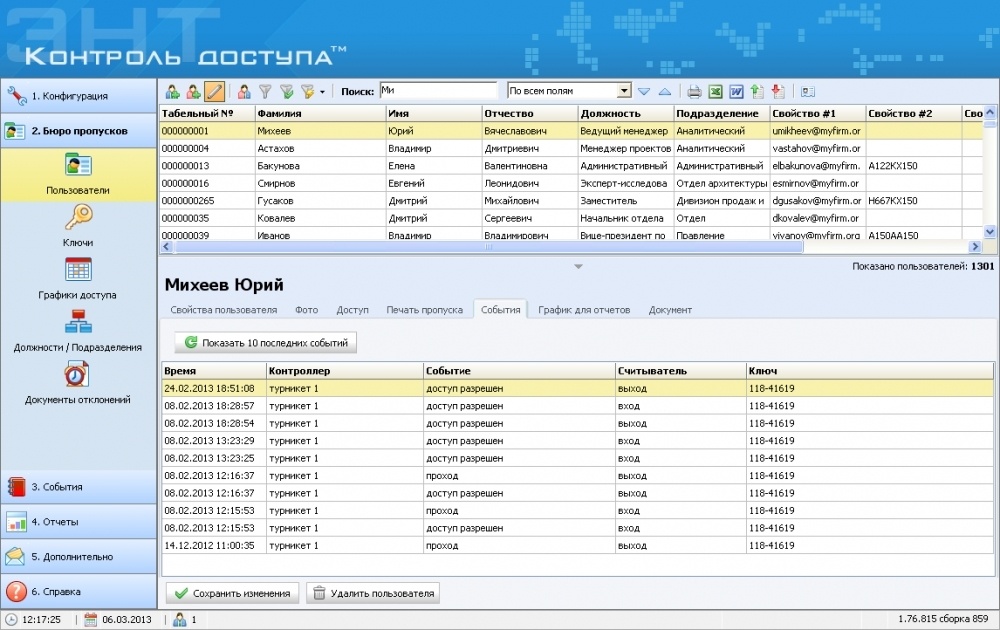Click the search next down-arrow

pos(645,92)
